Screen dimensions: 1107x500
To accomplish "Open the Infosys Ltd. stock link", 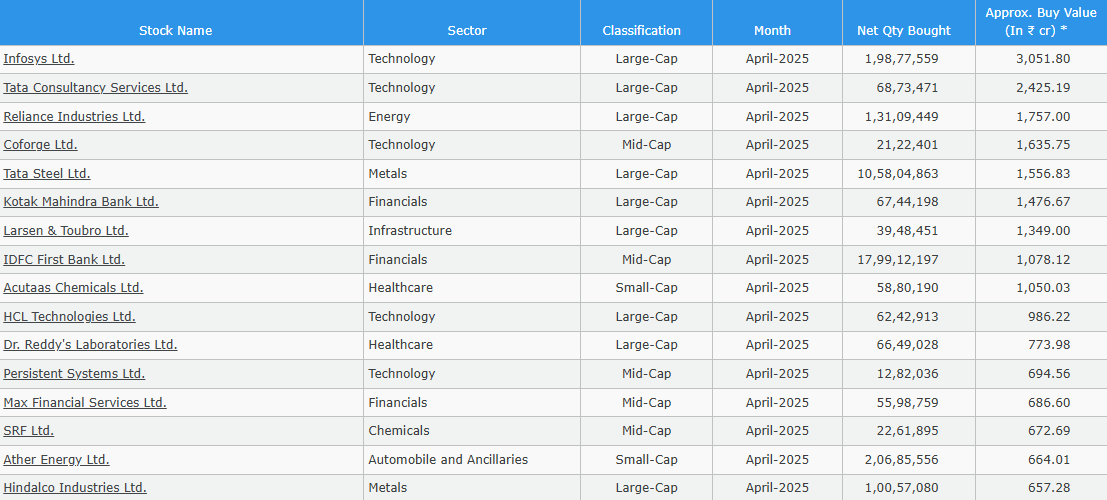I will click(x=39, y=59).
